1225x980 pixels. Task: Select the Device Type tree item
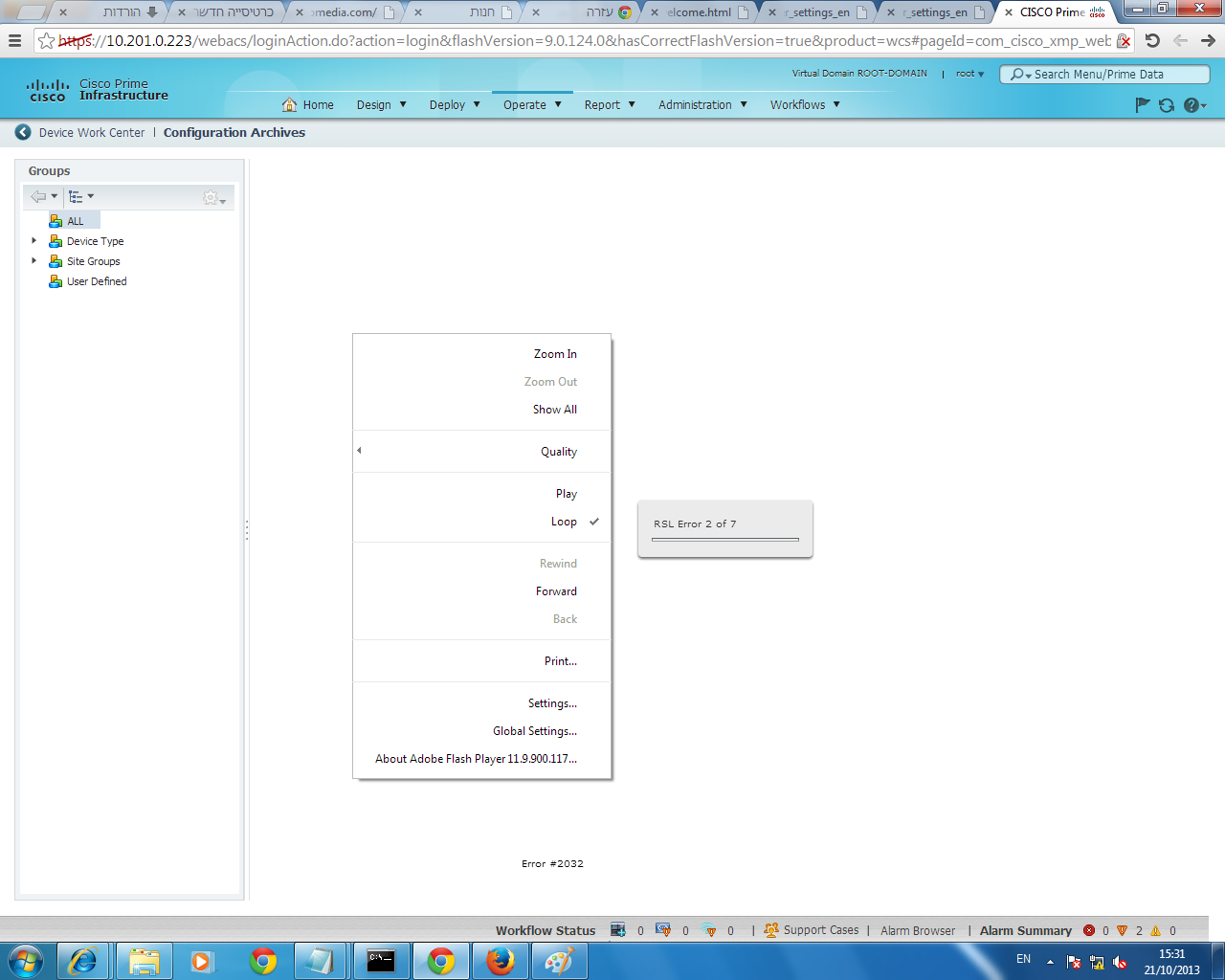(x=95, y=241)
